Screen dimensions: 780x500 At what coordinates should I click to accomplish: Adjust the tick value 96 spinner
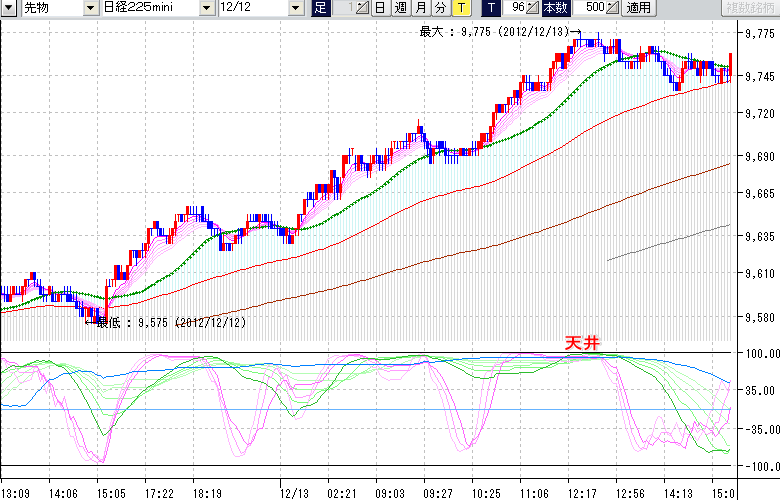[x=533, y=8]
